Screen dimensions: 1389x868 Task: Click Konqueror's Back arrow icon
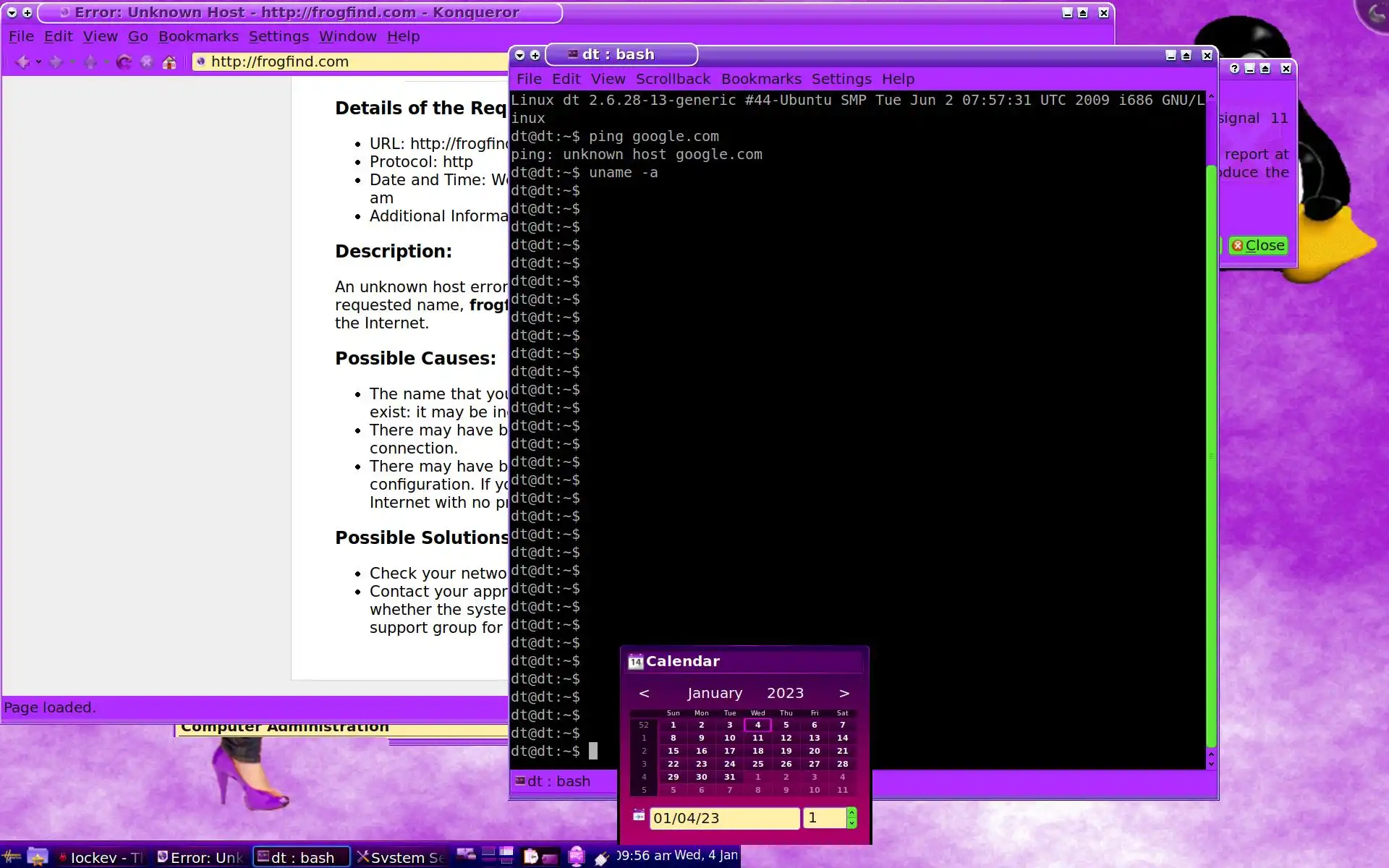click(22, 62)
